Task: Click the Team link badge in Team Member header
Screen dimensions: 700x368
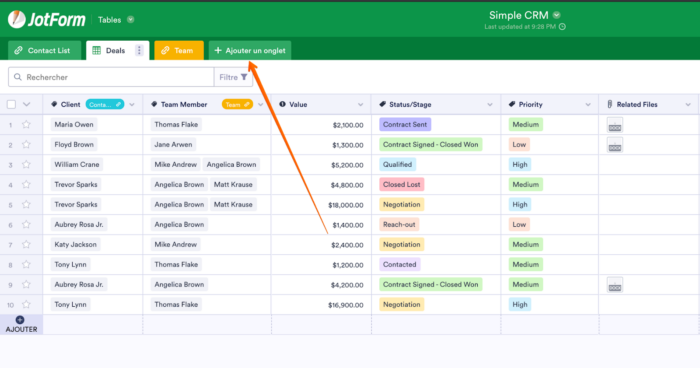Action: tap(237, 105)
